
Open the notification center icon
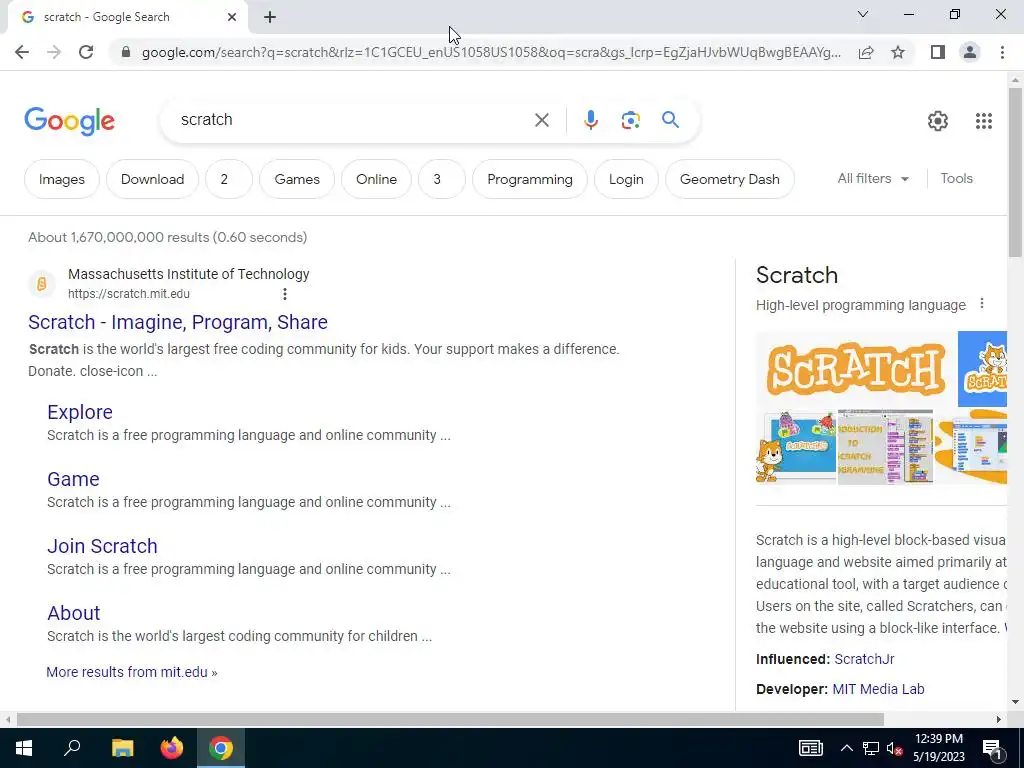[x=992, y=748]
